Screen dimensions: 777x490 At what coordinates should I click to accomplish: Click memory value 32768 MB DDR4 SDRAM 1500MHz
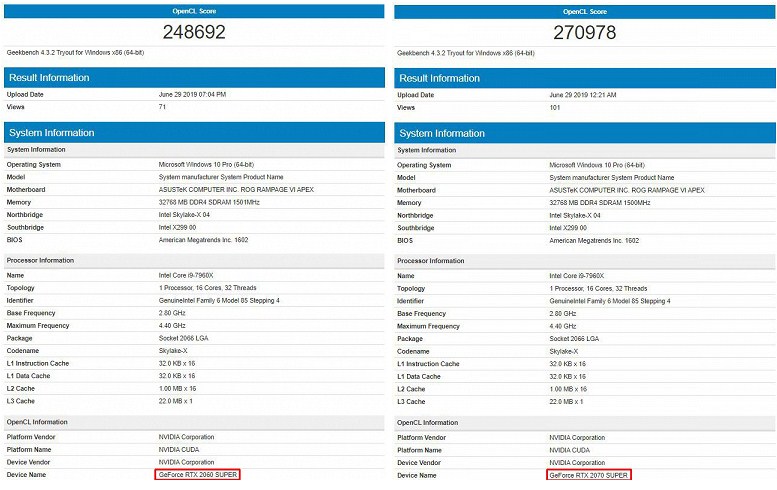[x=600, y=203]
